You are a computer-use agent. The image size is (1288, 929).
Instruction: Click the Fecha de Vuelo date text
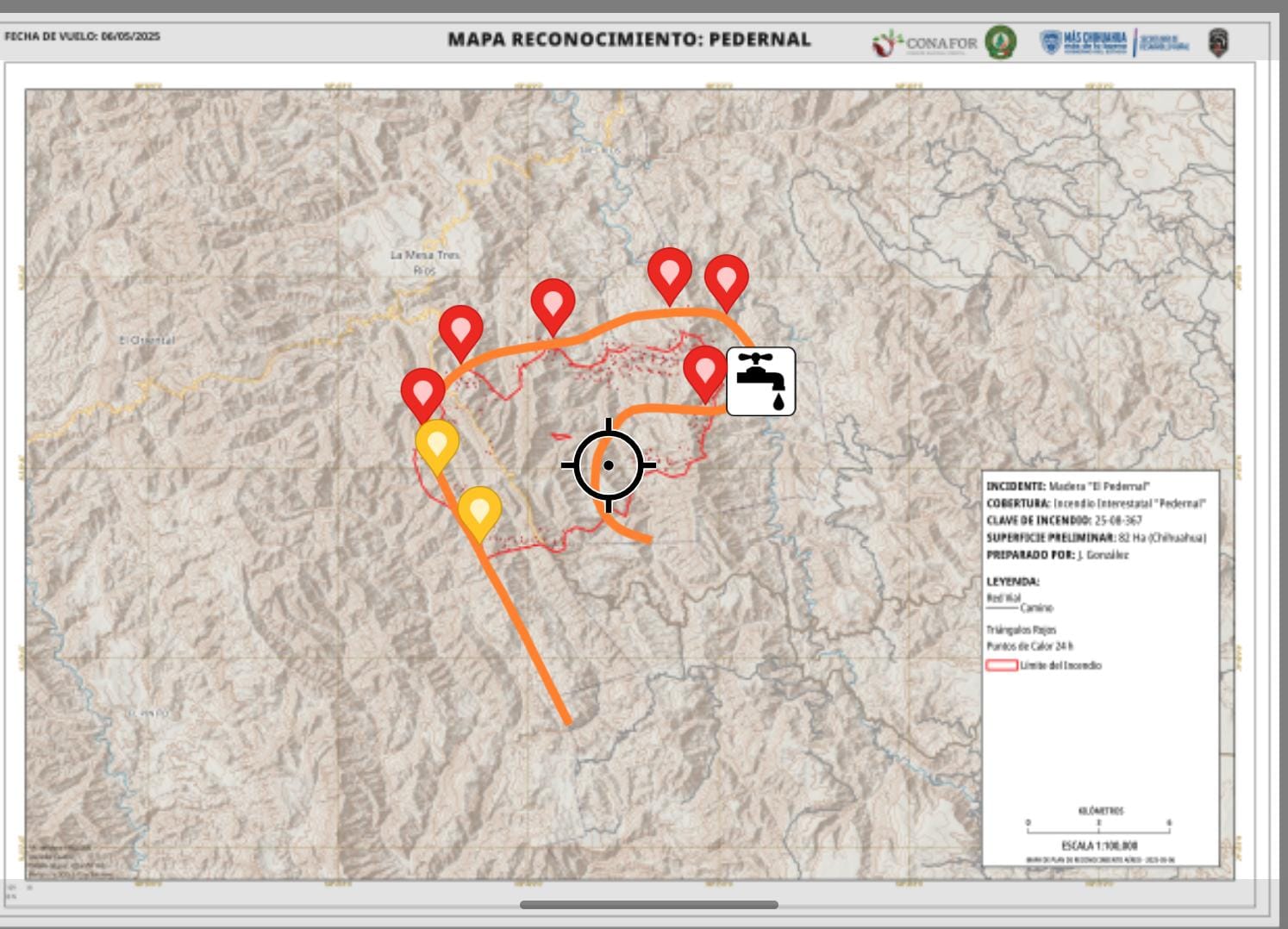pyautogui.click(x=83, y=37)
